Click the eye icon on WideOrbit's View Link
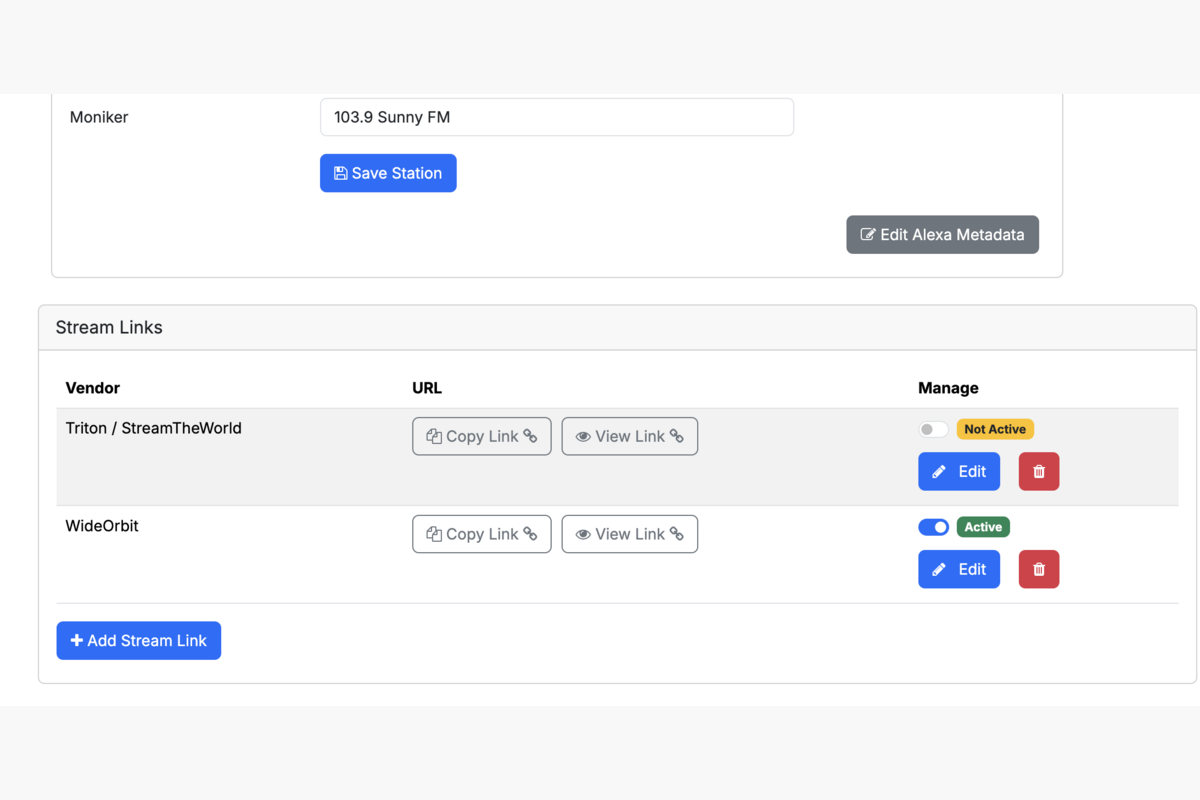This screenshot has width=1200, height=800. [583, 534]
